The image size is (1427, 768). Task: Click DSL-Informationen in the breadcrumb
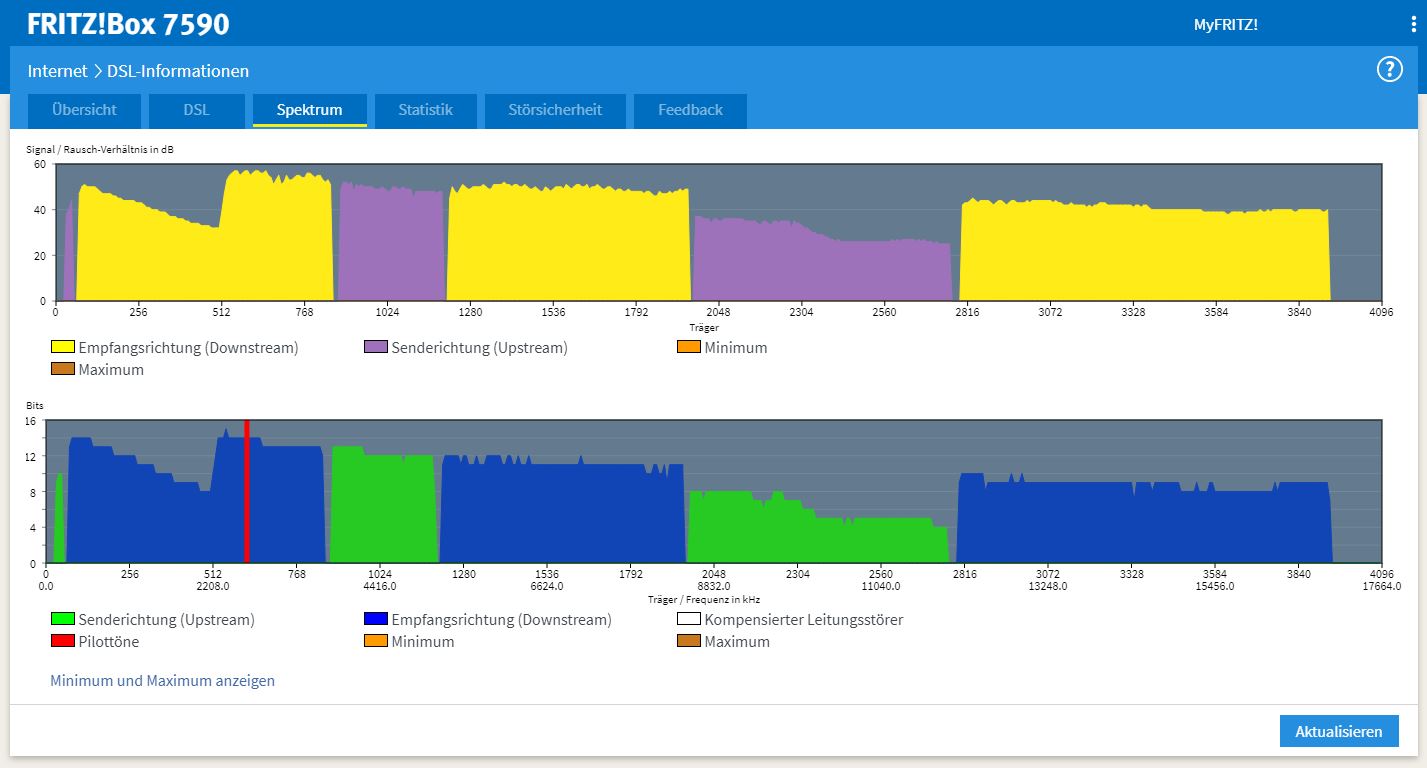point(178,71)
